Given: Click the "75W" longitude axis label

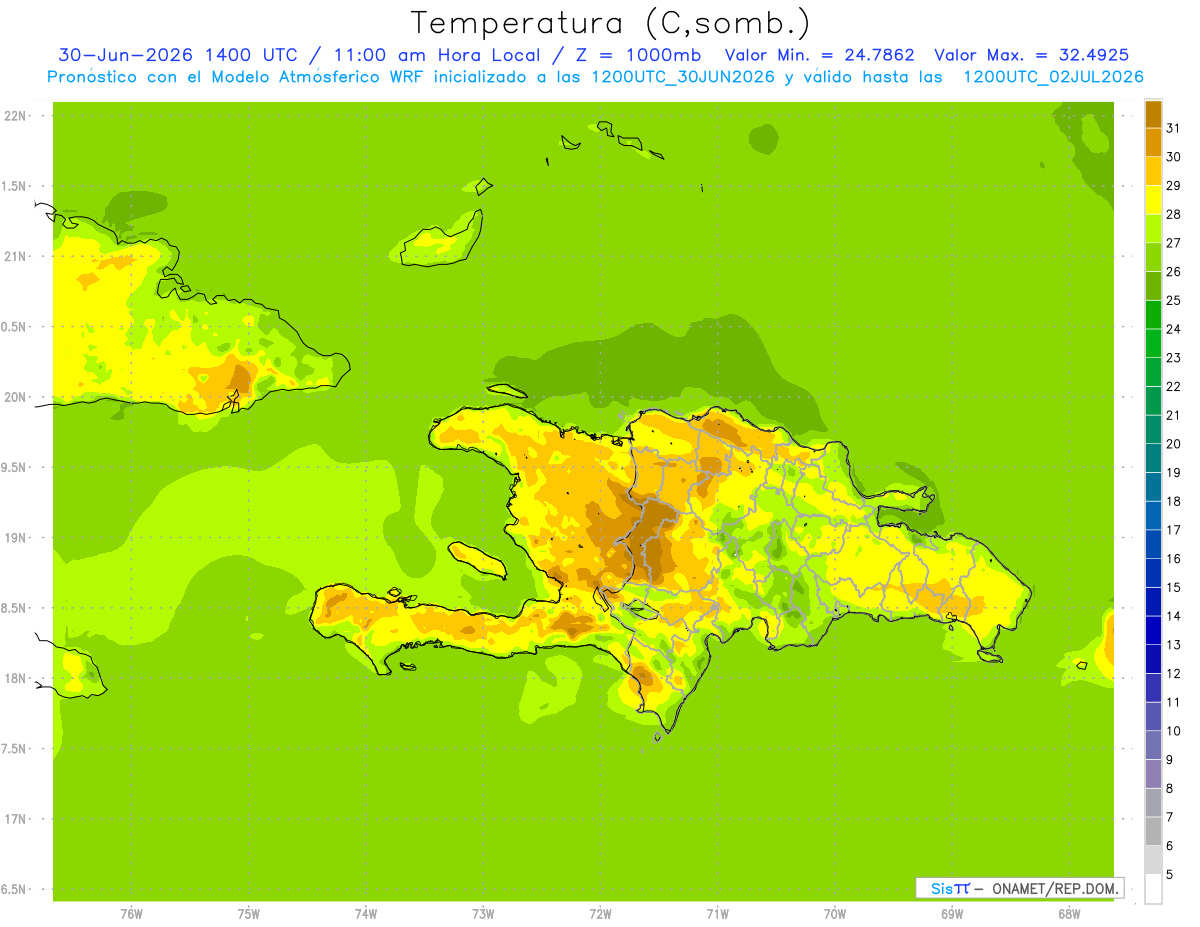Looking at the screenshot, I should (x=249, y=914).
